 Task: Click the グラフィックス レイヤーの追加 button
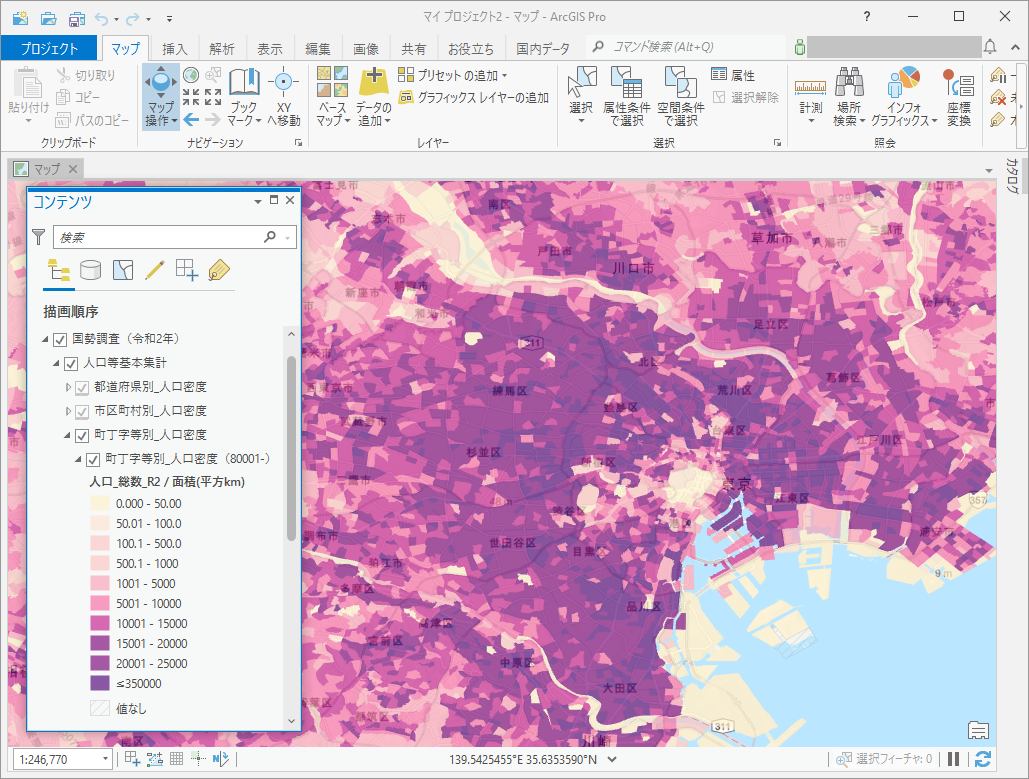[x=474, y=98]
